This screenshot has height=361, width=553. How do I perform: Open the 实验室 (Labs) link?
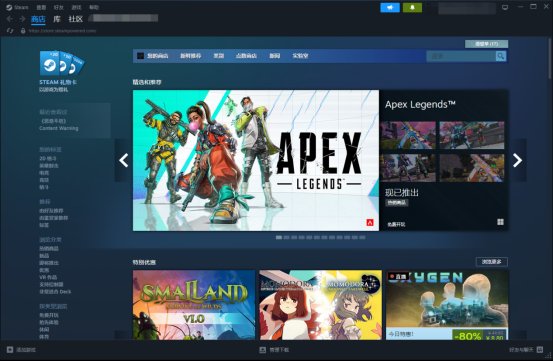300,56
